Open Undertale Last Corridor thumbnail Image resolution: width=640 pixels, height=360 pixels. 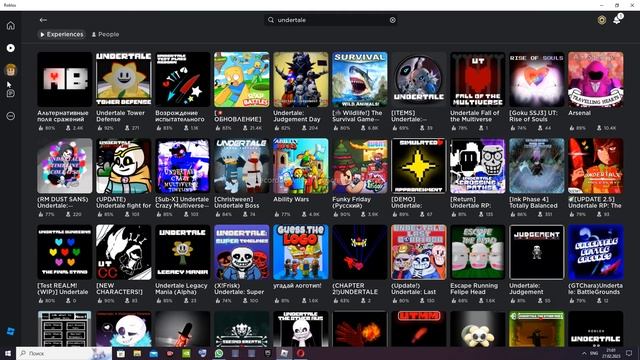[x=419, y=252]
